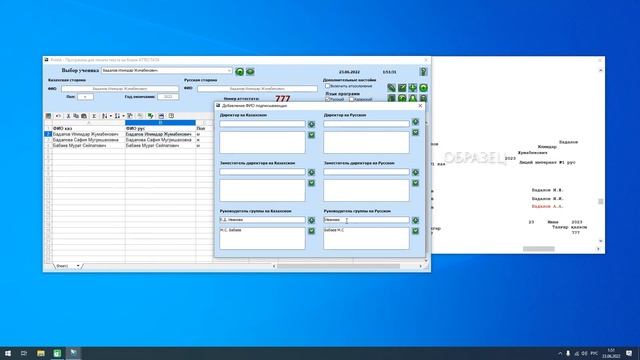640x360 pixels.
Task: Click Директор на Казахском input field
Action: [262, 124]
